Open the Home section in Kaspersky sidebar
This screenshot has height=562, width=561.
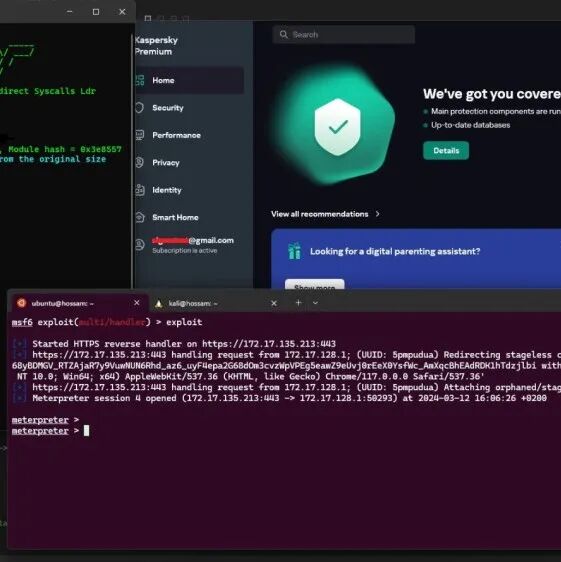[x=189, y=80]
